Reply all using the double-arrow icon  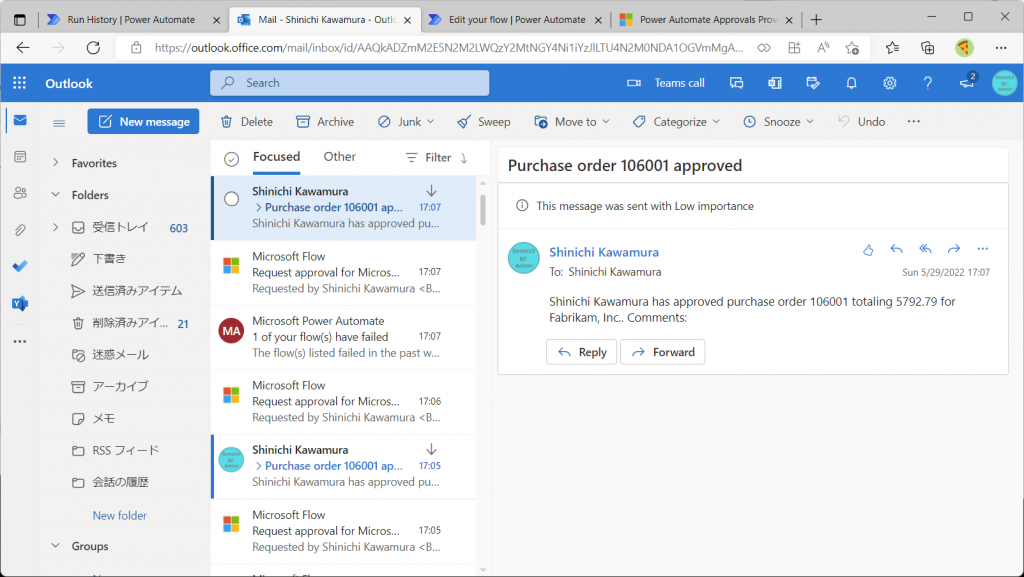[x=925, y=249]
